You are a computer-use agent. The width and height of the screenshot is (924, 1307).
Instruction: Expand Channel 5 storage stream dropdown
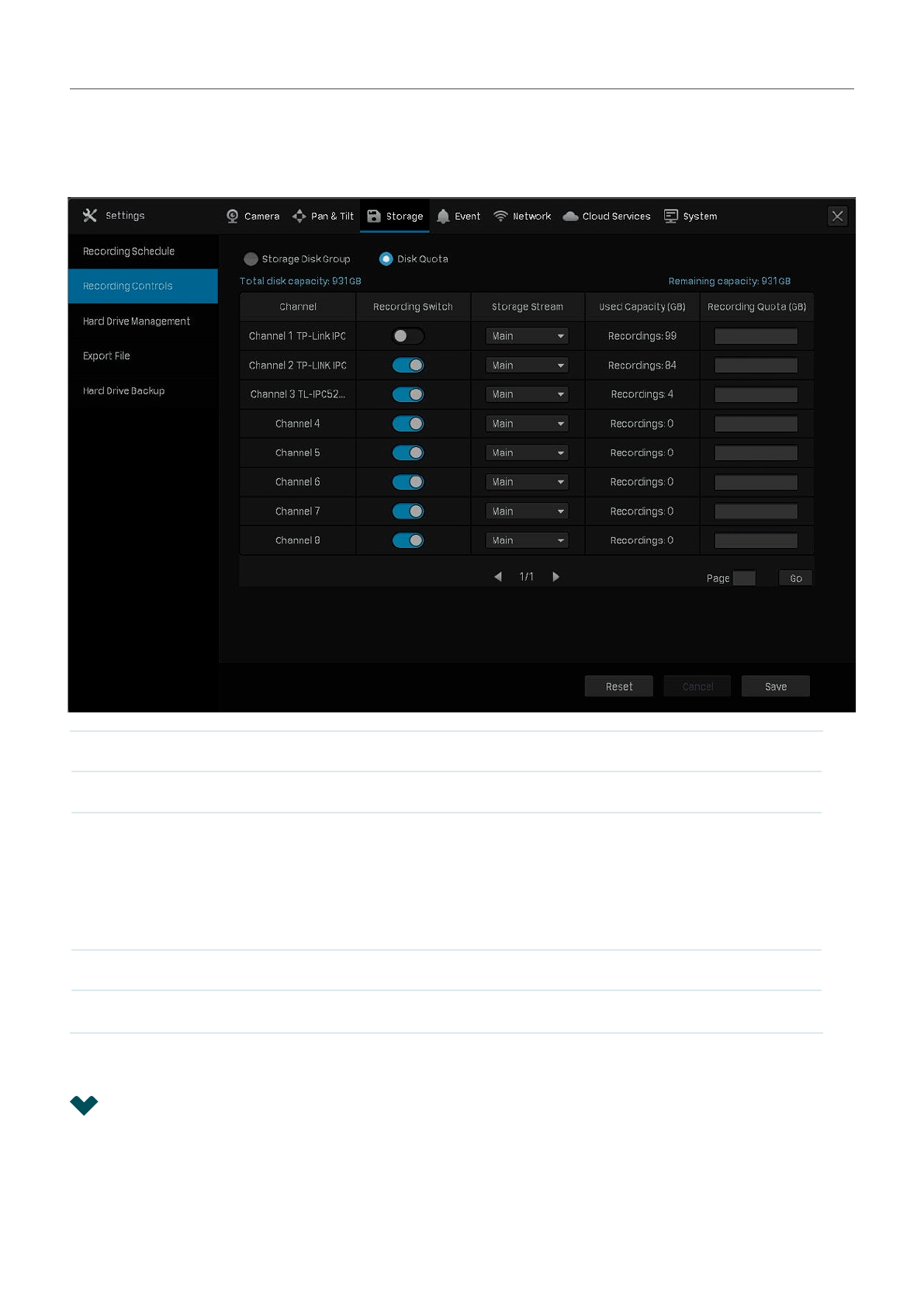pos(527,453)
